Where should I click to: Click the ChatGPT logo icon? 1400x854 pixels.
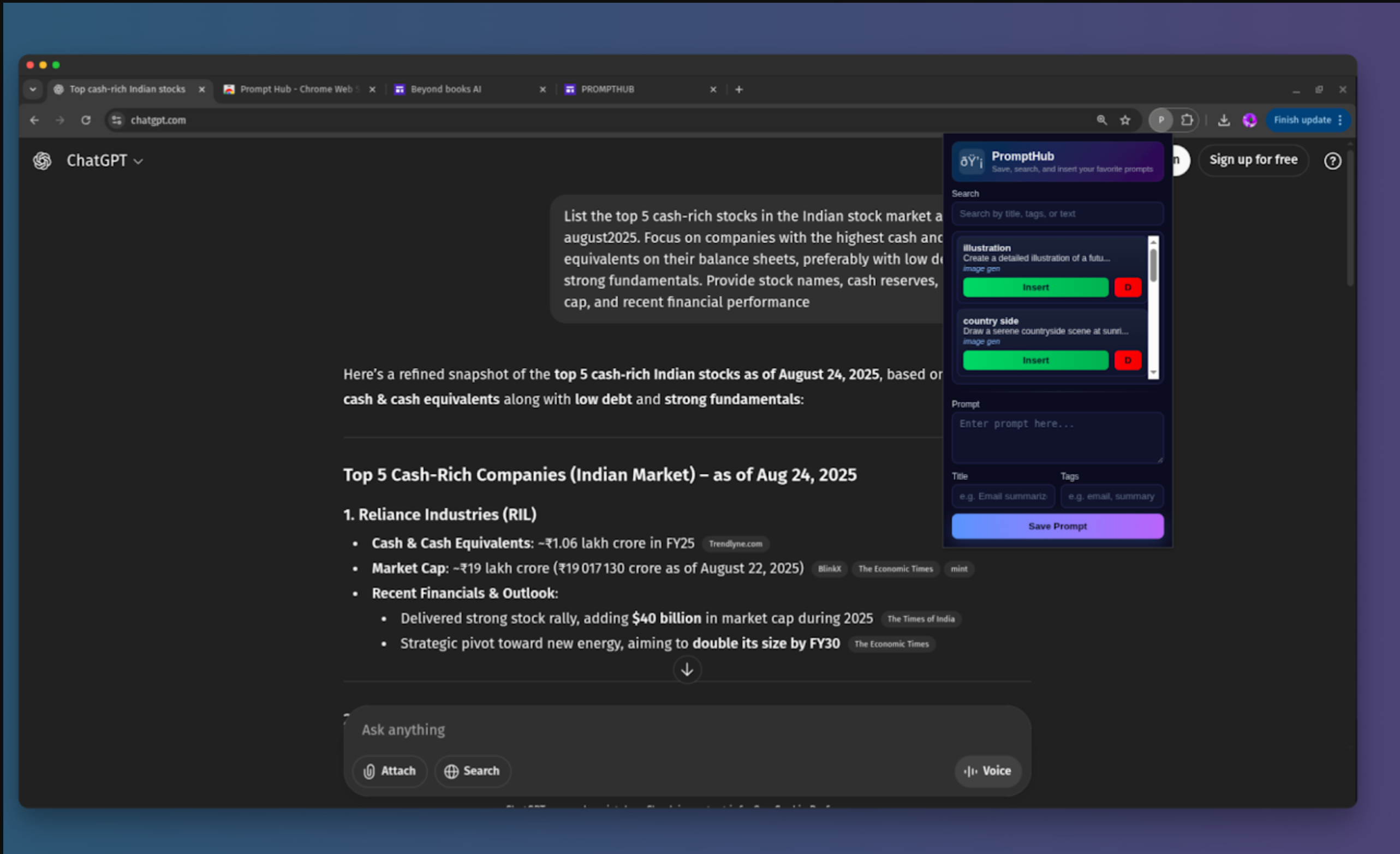(x=42, y=161)
